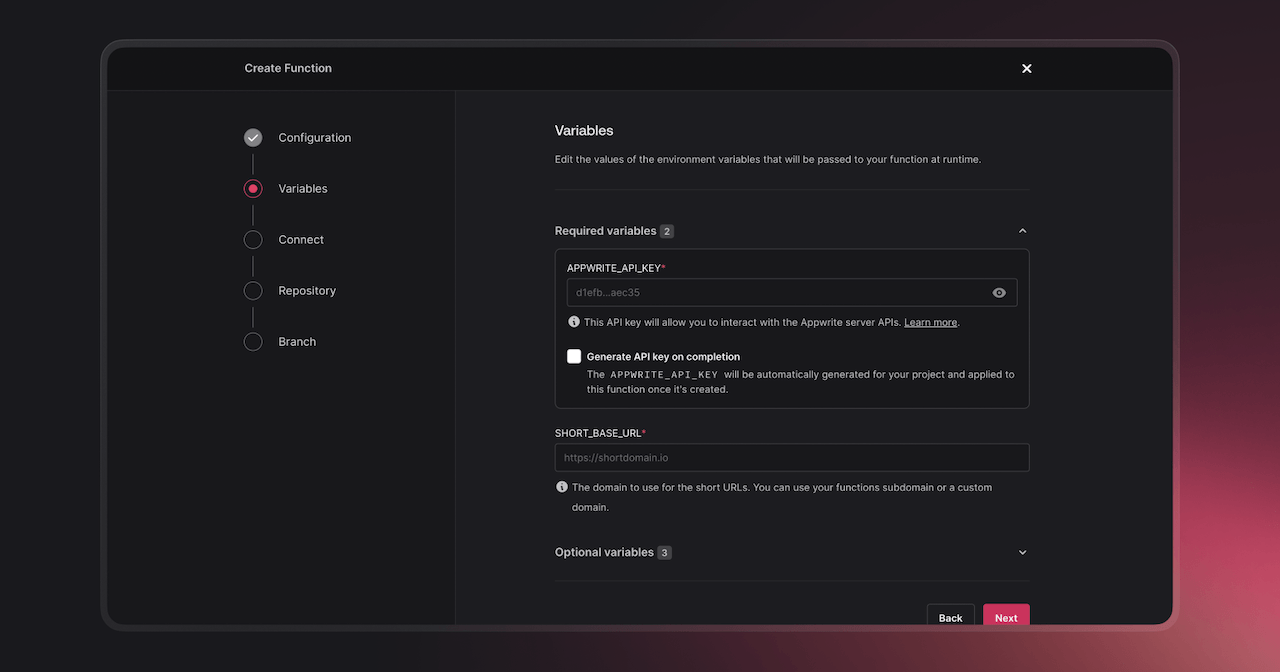Enable Generate API key on completion checkbox
The width and height of the screenshot is (1280, 672).
coord(574,357)
